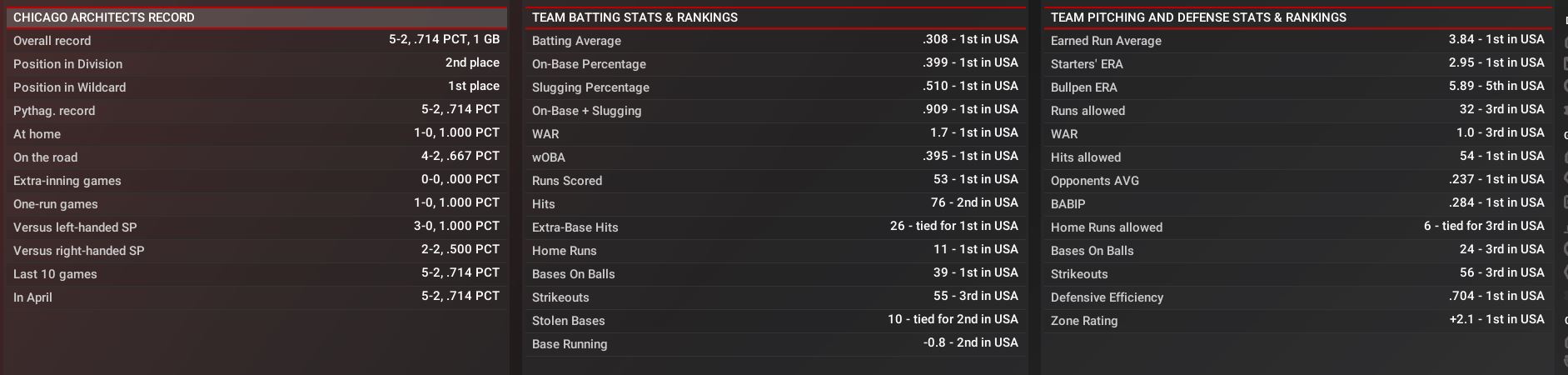Click the Versus left-handed SP row
The image size is (1568, 375).
coord(256,227)
